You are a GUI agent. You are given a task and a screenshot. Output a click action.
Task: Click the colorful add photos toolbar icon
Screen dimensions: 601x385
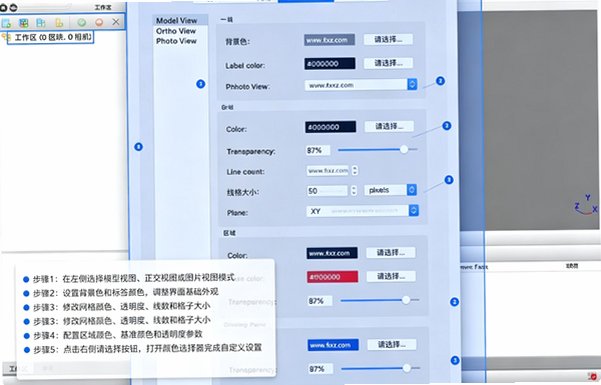click(x=24, y=23)
